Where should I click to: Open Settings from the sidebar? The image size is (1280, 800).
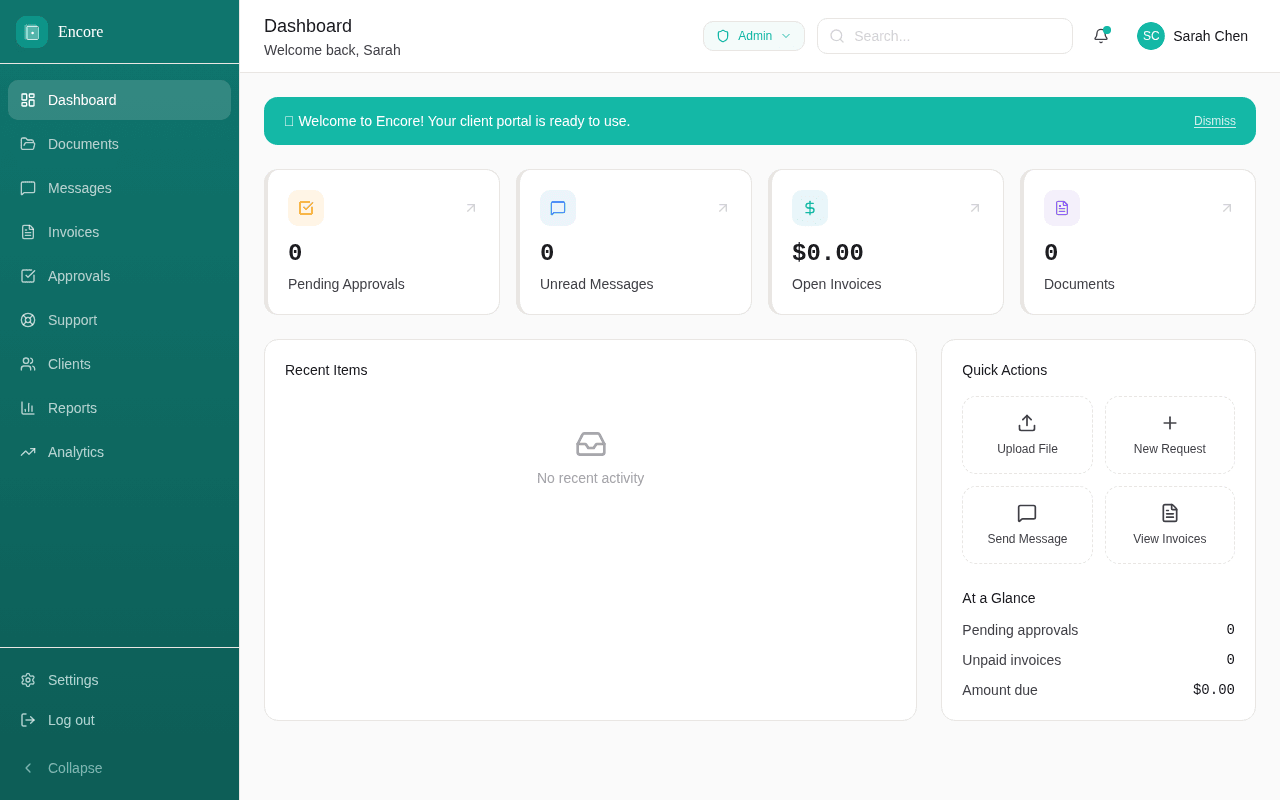(72, 680)
